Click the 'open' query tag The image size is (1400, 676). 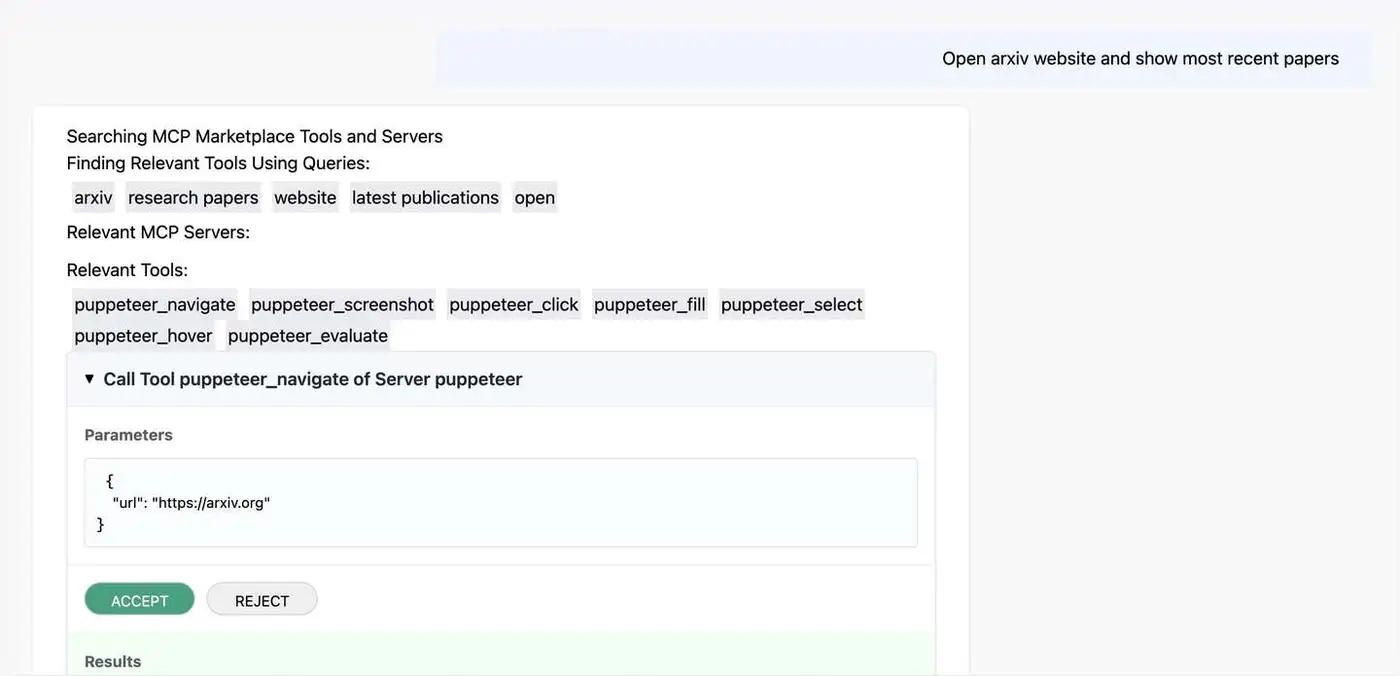point(535,198)
